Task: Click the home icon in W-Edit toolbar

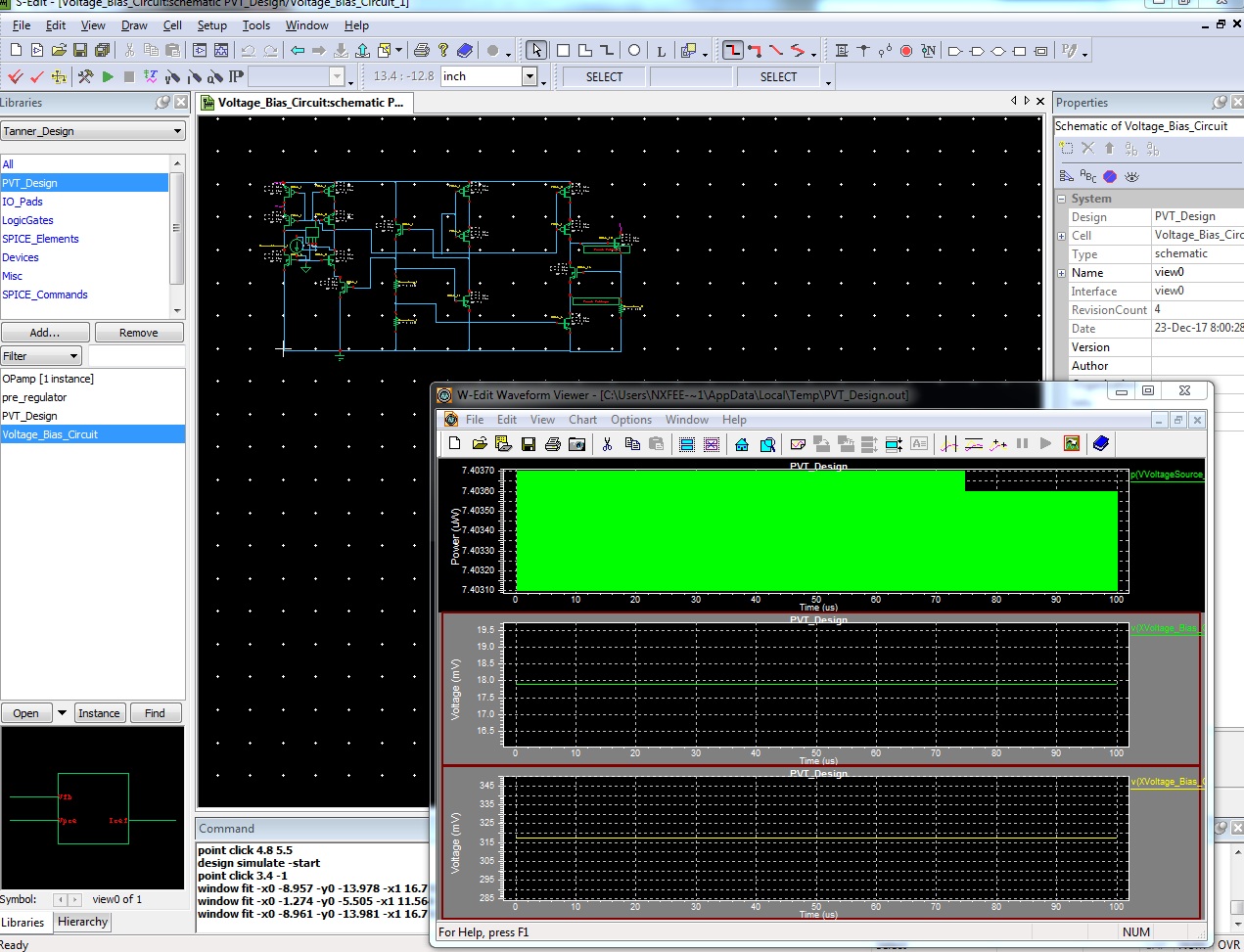Action: pos(742,444)
